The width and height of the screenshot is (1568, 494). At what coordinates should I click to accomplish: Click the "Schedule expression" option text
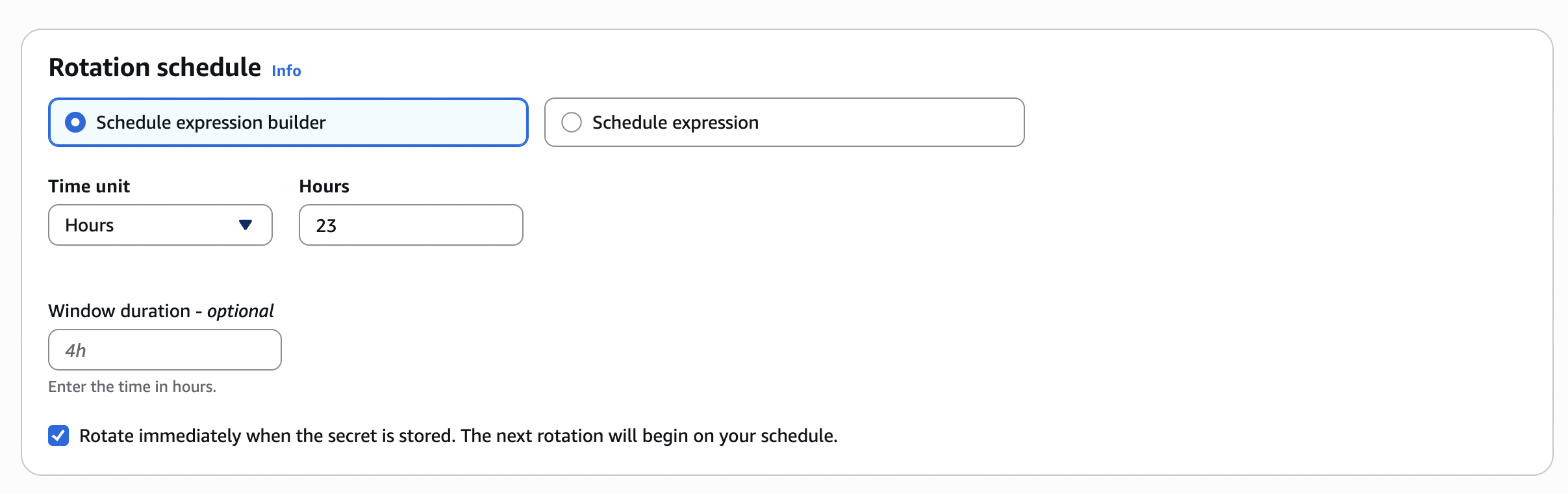click(x=676, y=122)
